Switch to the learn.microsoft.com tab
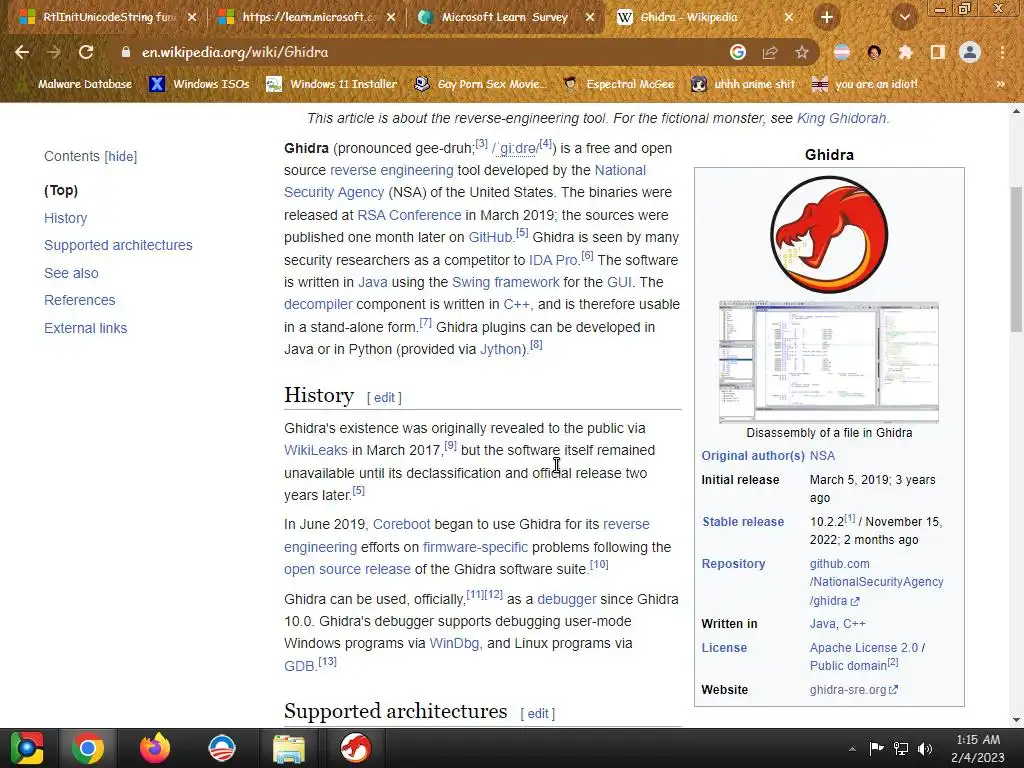 coord(308,17)
